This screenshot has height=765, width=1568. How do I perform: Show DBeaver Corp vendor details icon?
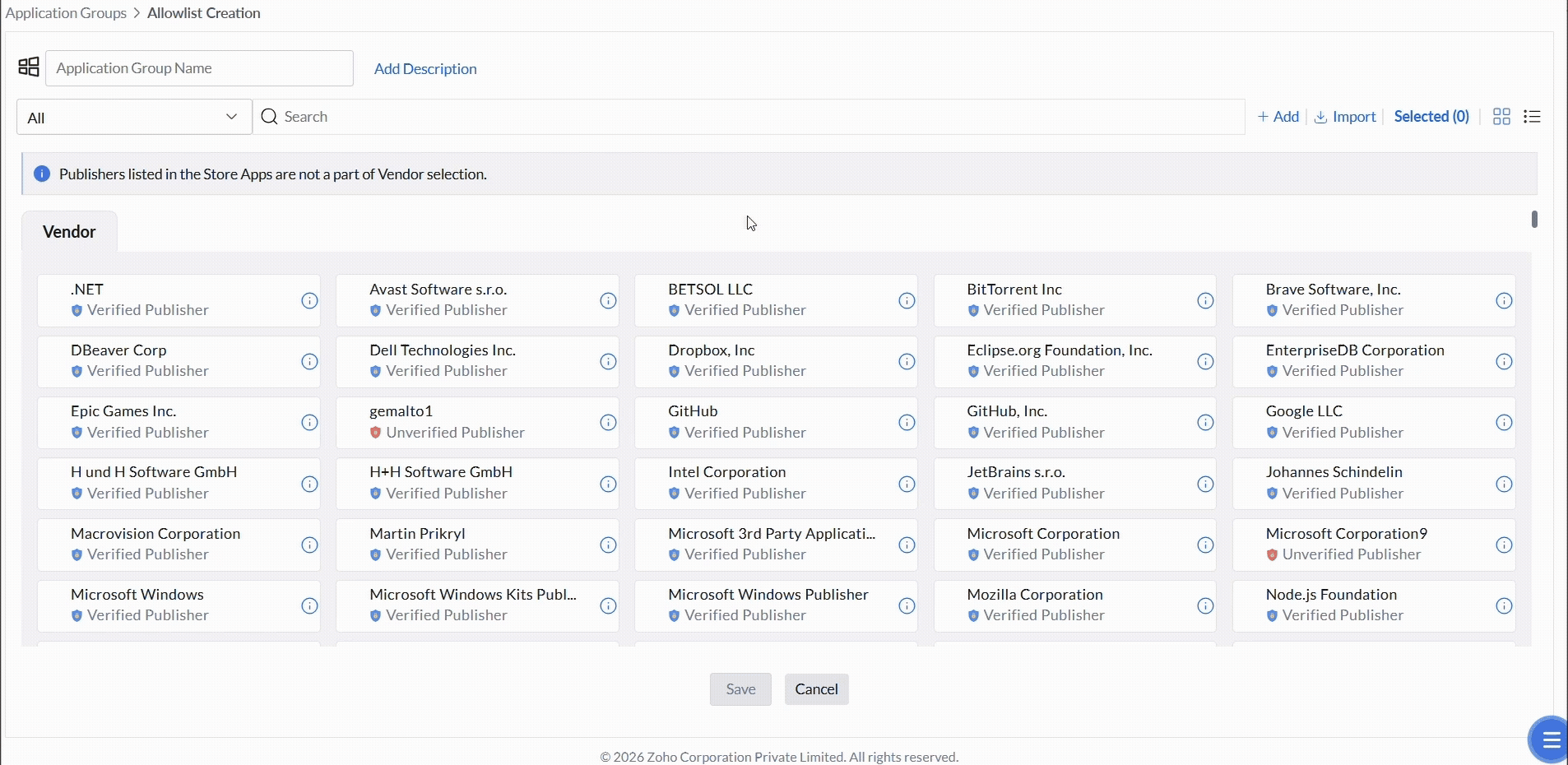click(309, 361)
